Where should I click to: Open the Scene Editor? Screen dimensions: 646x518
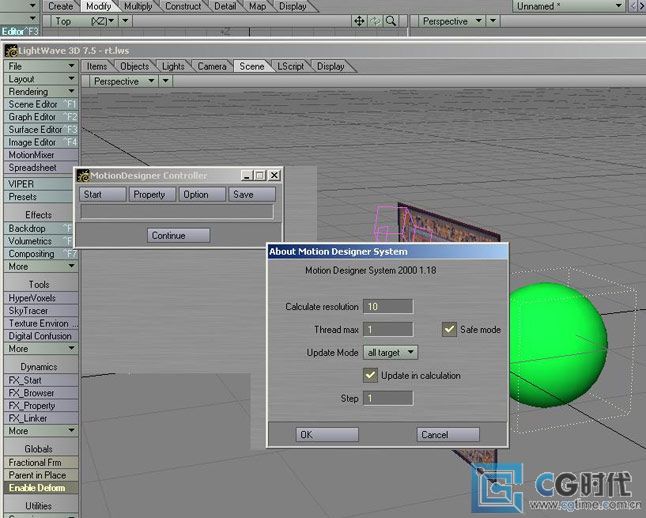[x=41, y=104]
